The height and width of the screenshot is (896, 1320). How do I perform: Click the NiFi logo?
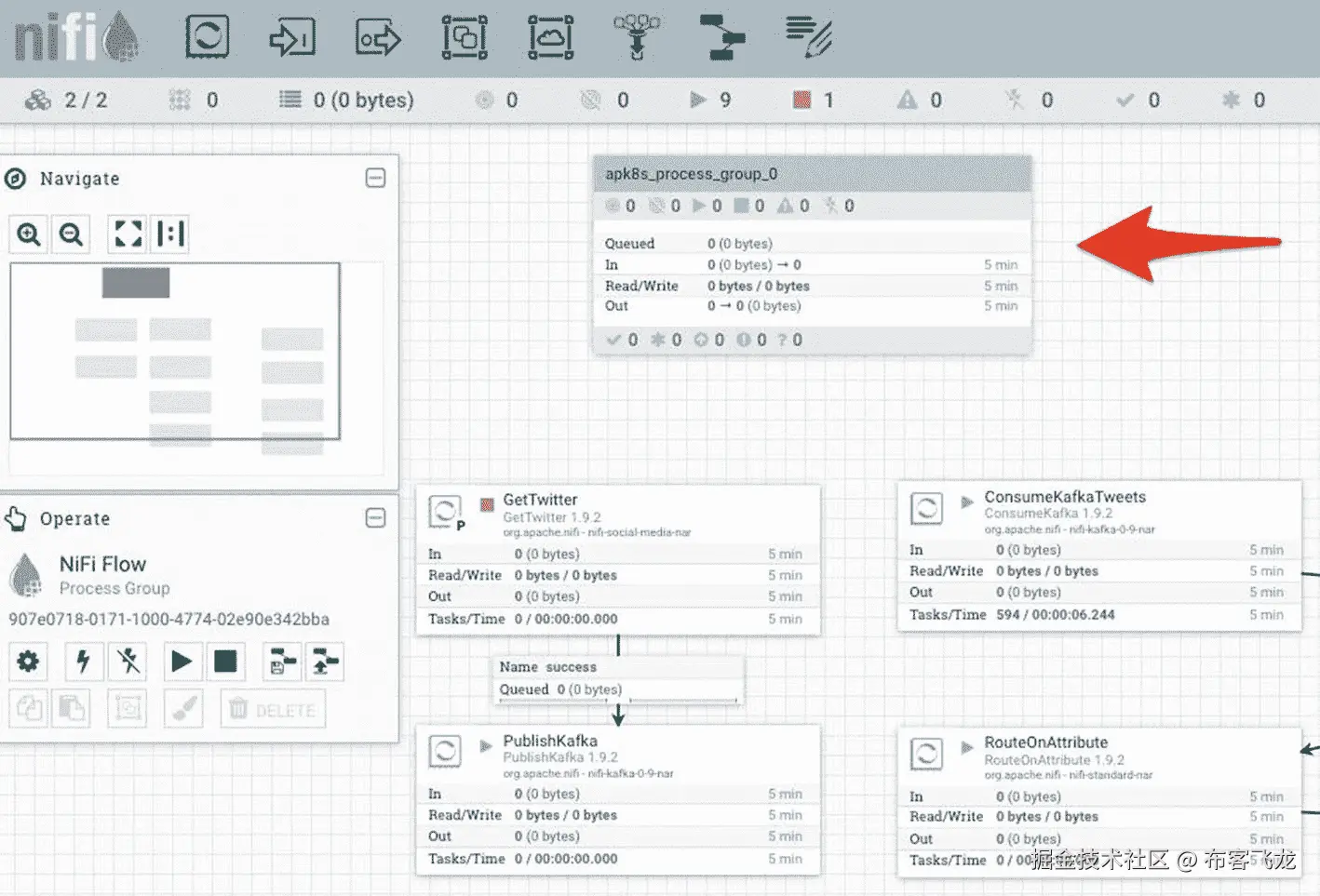[x=76, y=37]
